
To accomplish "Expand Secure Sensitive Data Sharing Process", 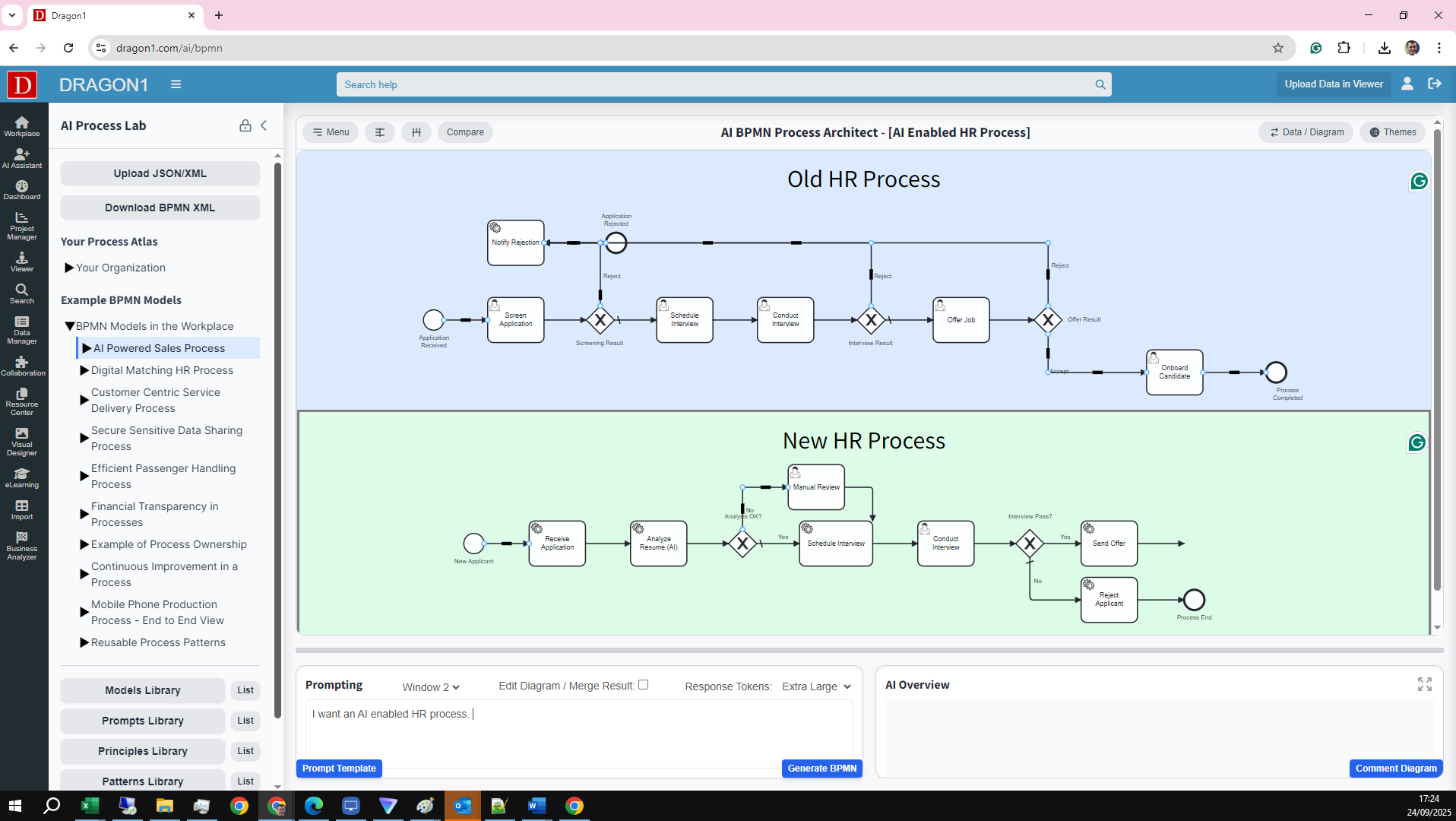I will 84,438.
